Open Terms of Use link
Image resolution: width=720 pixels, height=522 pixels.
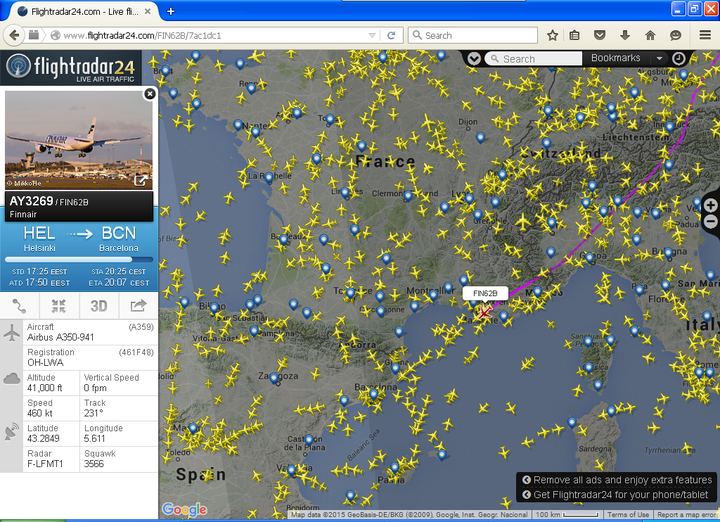(x=628, y=515)
